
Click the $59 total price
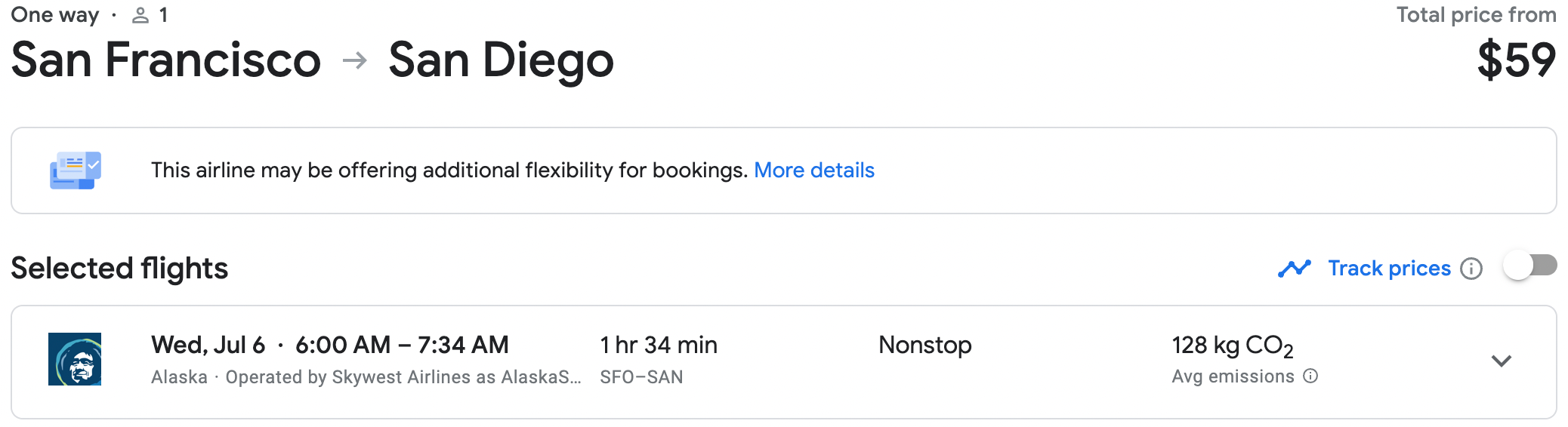(1517, 60)
